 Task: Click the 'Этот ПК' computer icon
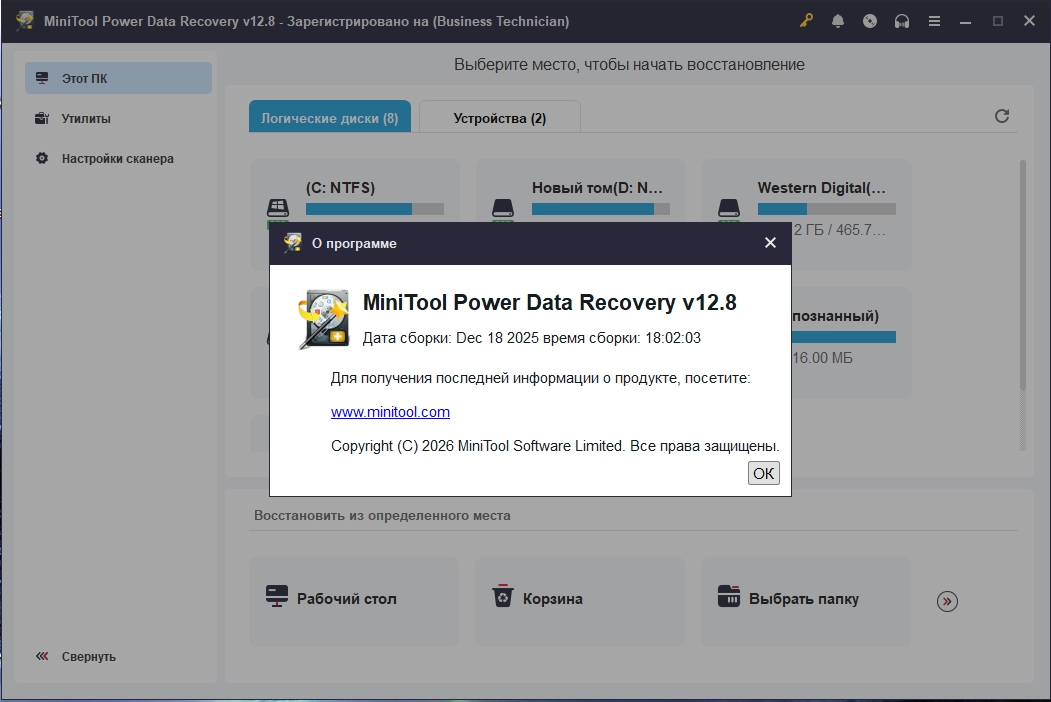[42, 78]
